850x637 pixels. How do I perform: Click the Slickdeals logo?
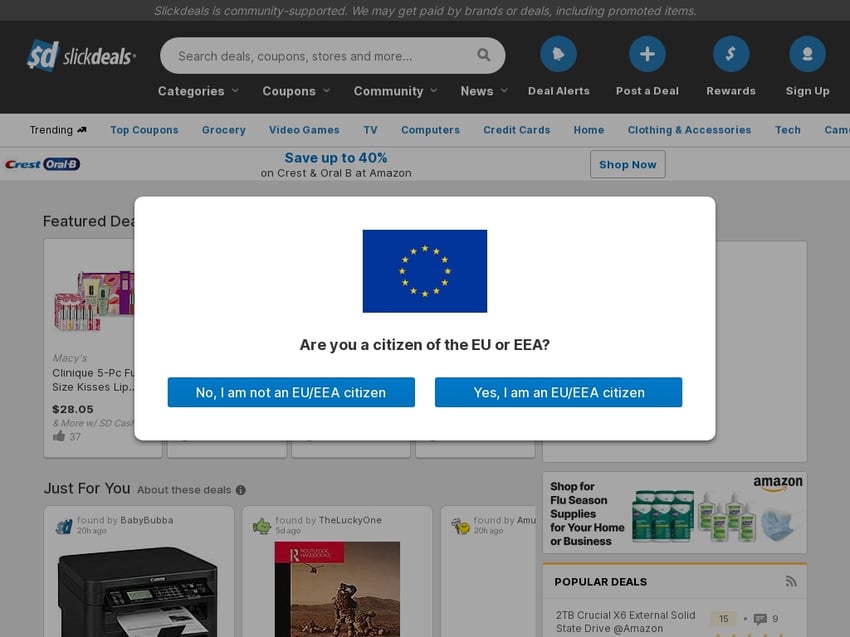coord(80,56)
